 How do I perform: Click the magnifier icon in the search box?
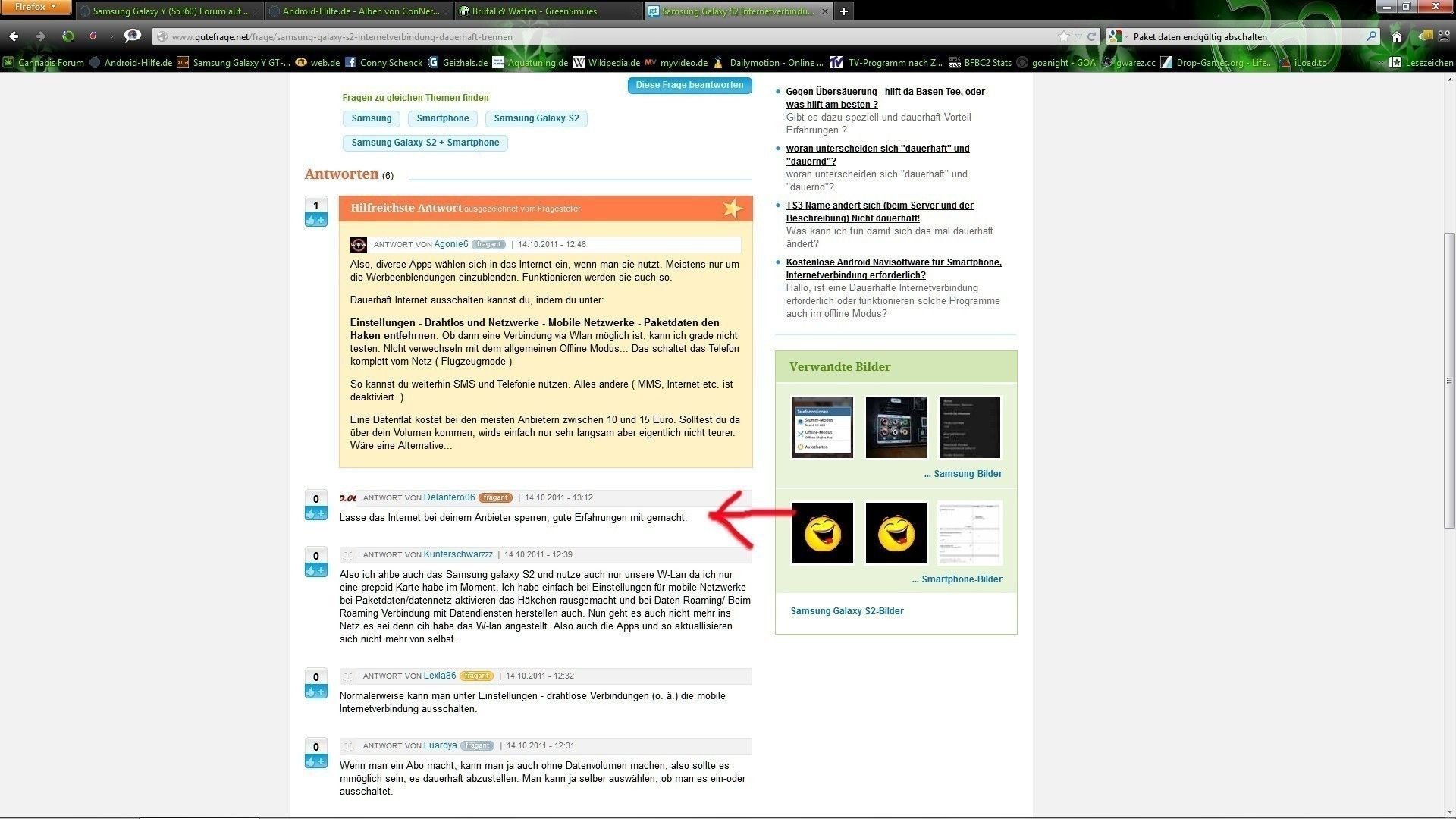1371,36
